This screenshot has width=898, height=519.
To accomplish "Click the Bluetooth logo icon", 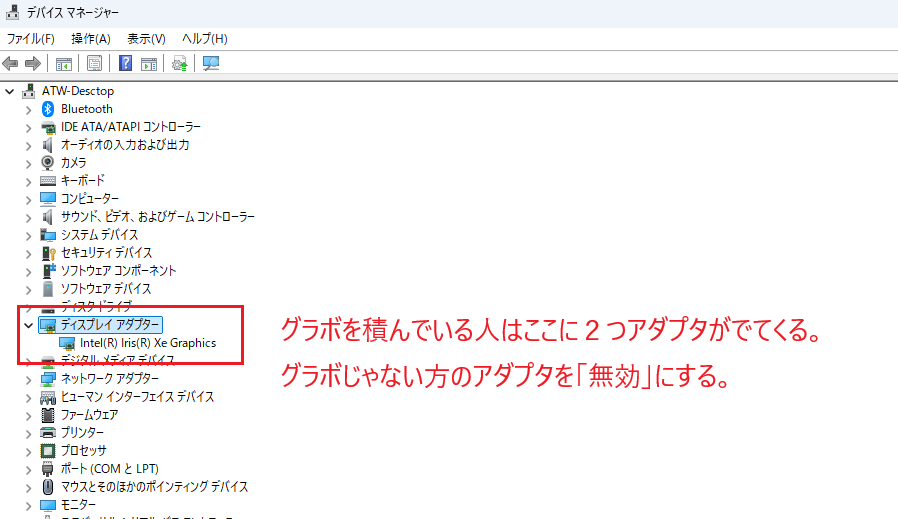I will tap(48, 109).
